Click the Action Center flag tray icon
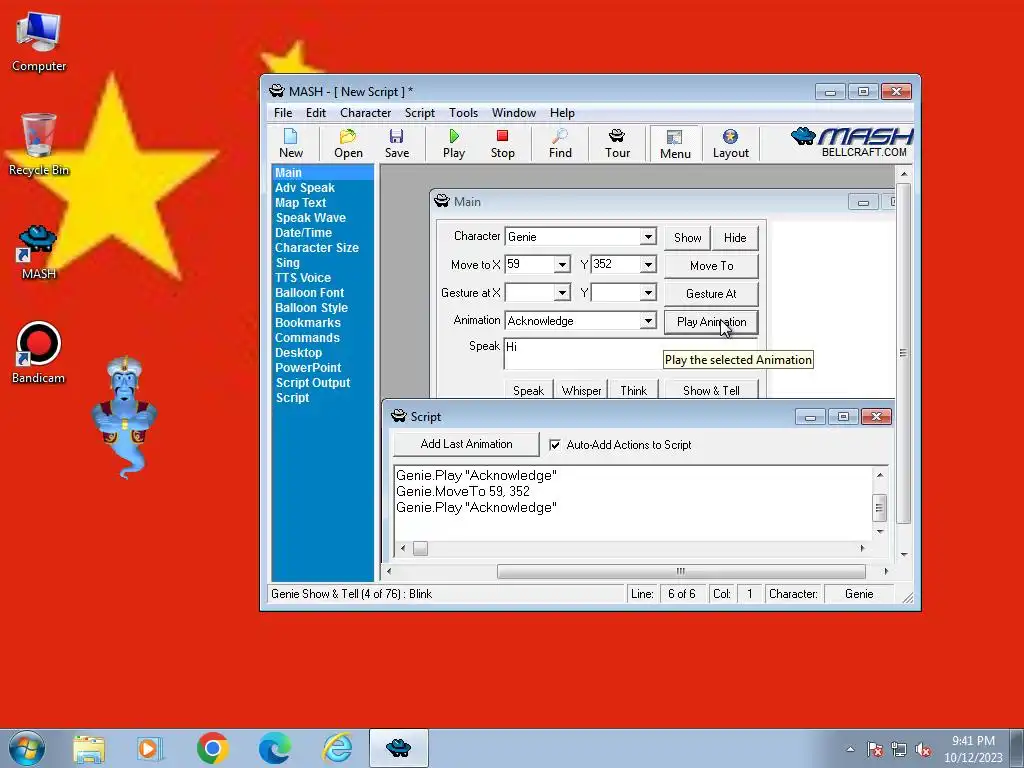Screen dimensions: 1024x768 click(x=875, y=750)
